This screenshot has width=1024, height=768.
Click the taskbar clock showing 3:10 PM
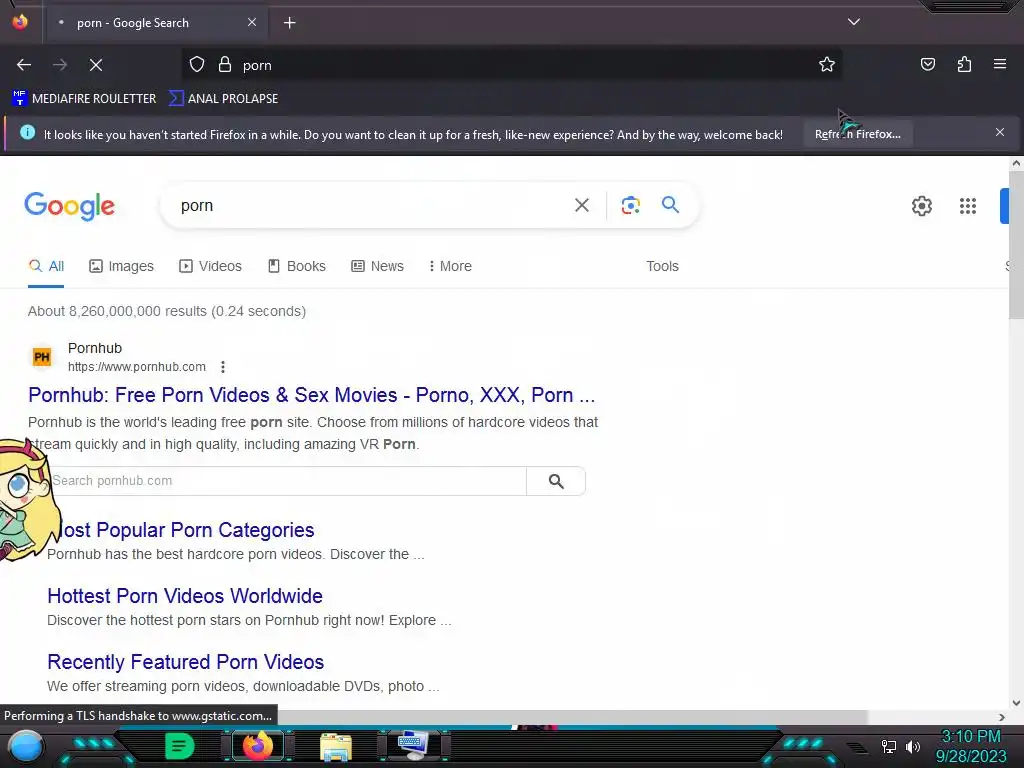[970, 746]
